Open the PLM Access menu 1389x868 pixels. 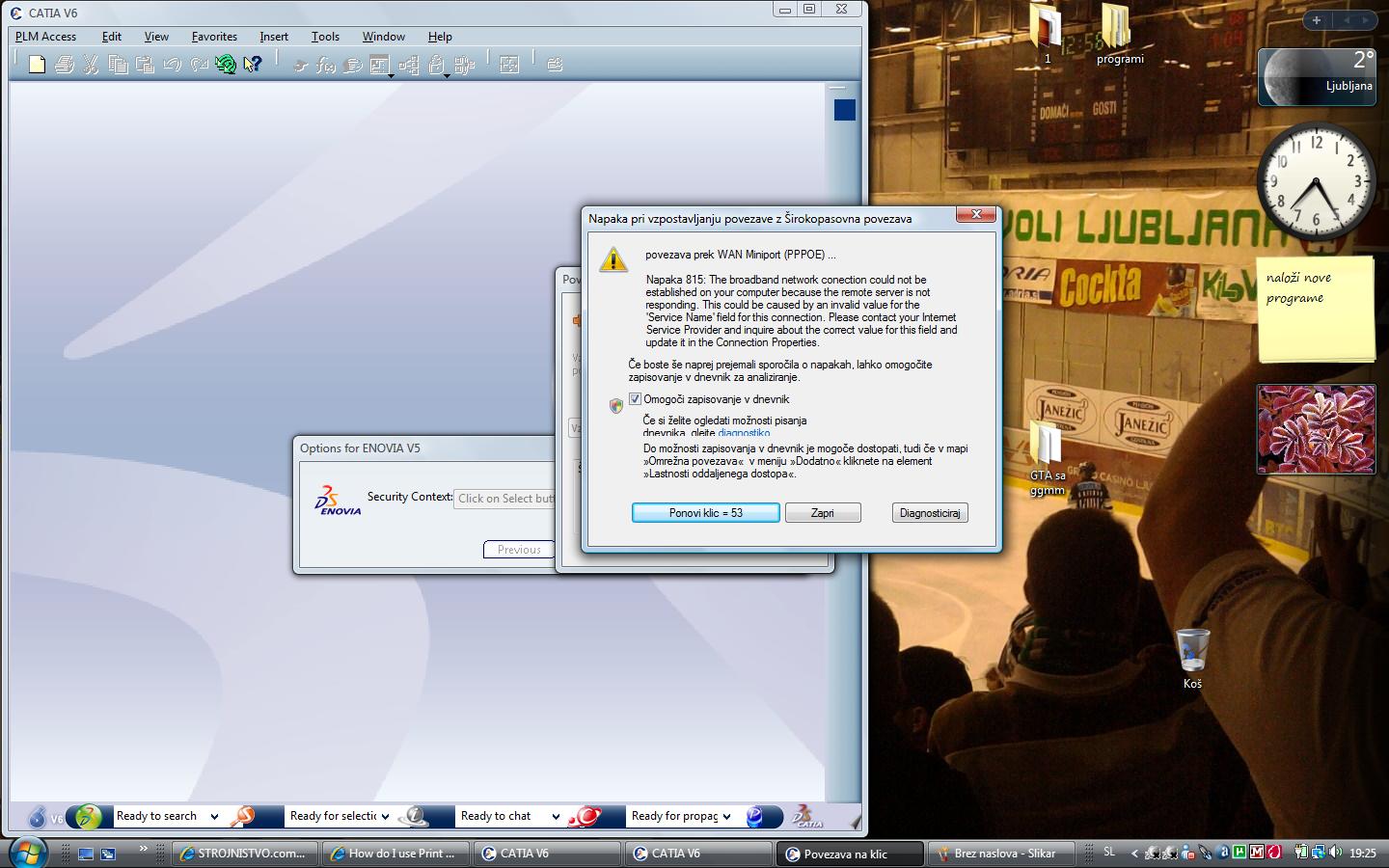click(x=45, y=37)
